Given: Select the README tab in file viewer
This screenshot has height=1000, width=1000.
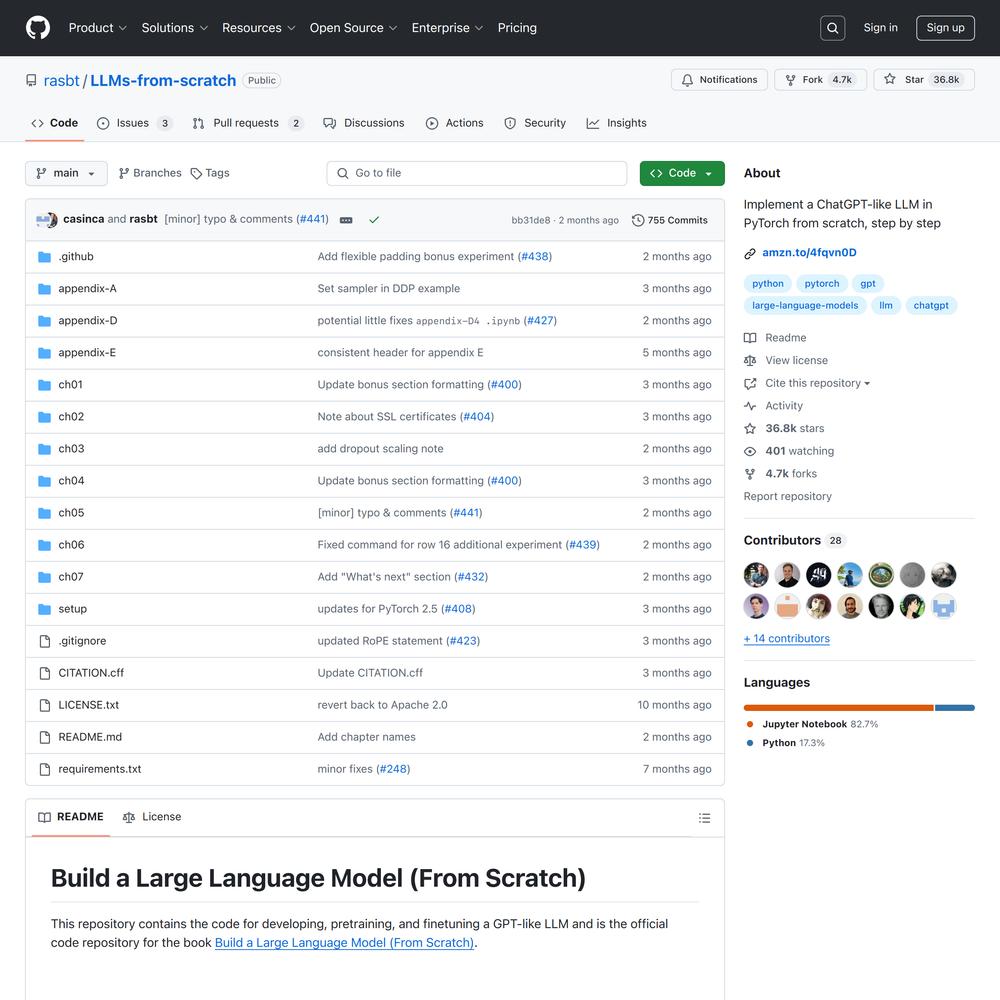Looking at the screenshot, I should [x=71, y=817].
